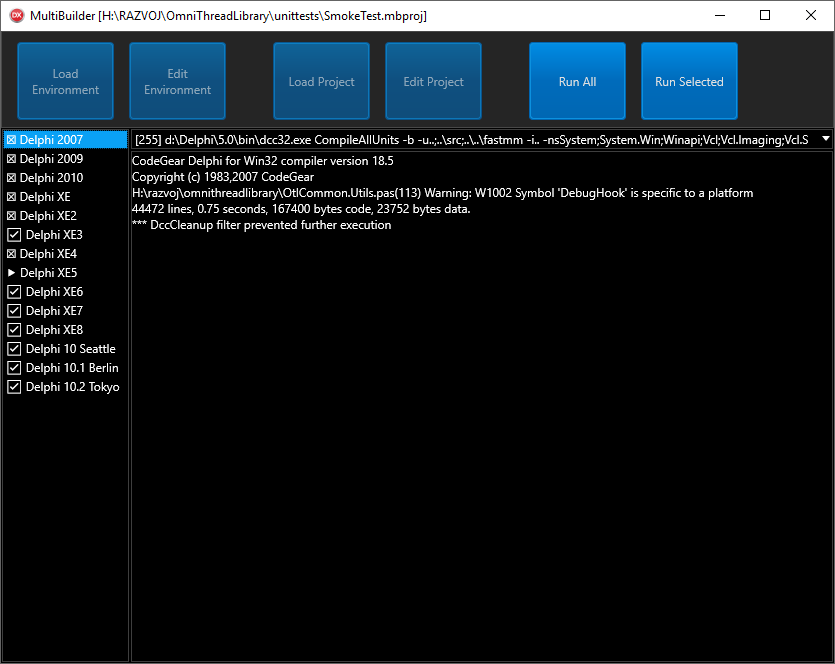The height and width of the screenshot is (664, 835).
Task: Select the Delphi XE list row
Action: pos(66,197)
